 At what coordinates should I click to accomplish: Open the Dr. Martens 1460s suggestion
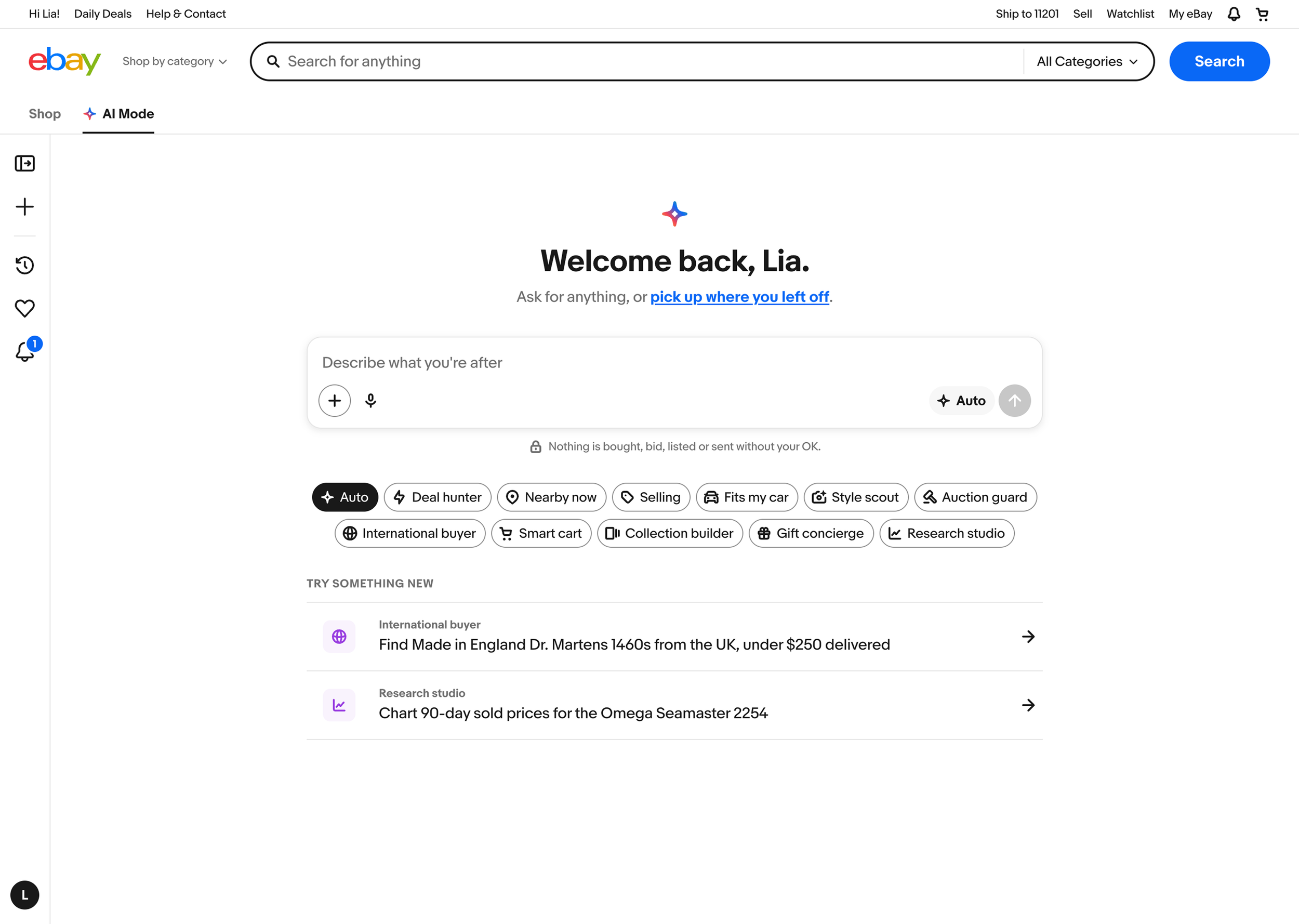click(x=674, y=637)
